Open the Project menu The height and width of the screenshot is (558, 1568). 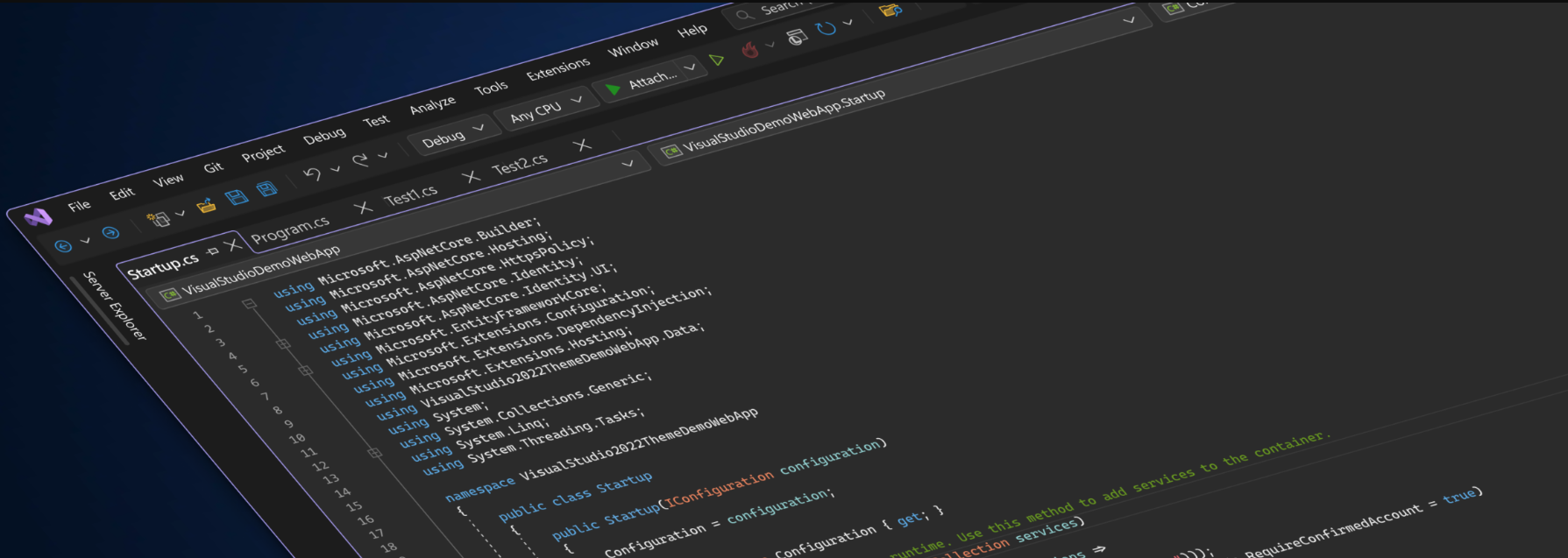(263, 152)
